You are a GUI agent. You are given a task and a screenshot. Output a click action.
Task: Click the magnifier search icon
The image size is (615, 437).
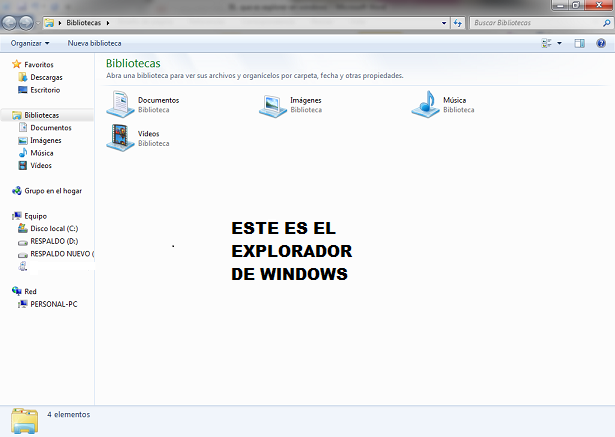[606, 23]
